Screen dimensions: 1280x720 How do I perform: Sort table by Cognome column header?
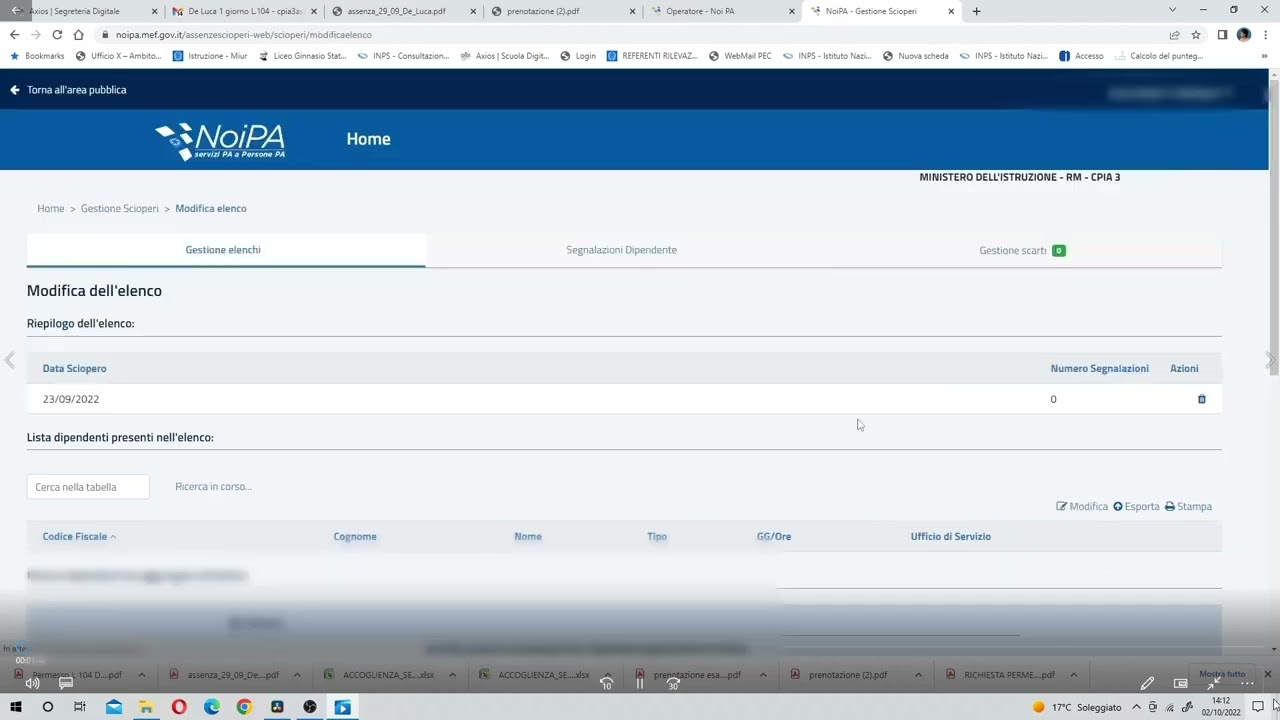click(x=355, y=537)
